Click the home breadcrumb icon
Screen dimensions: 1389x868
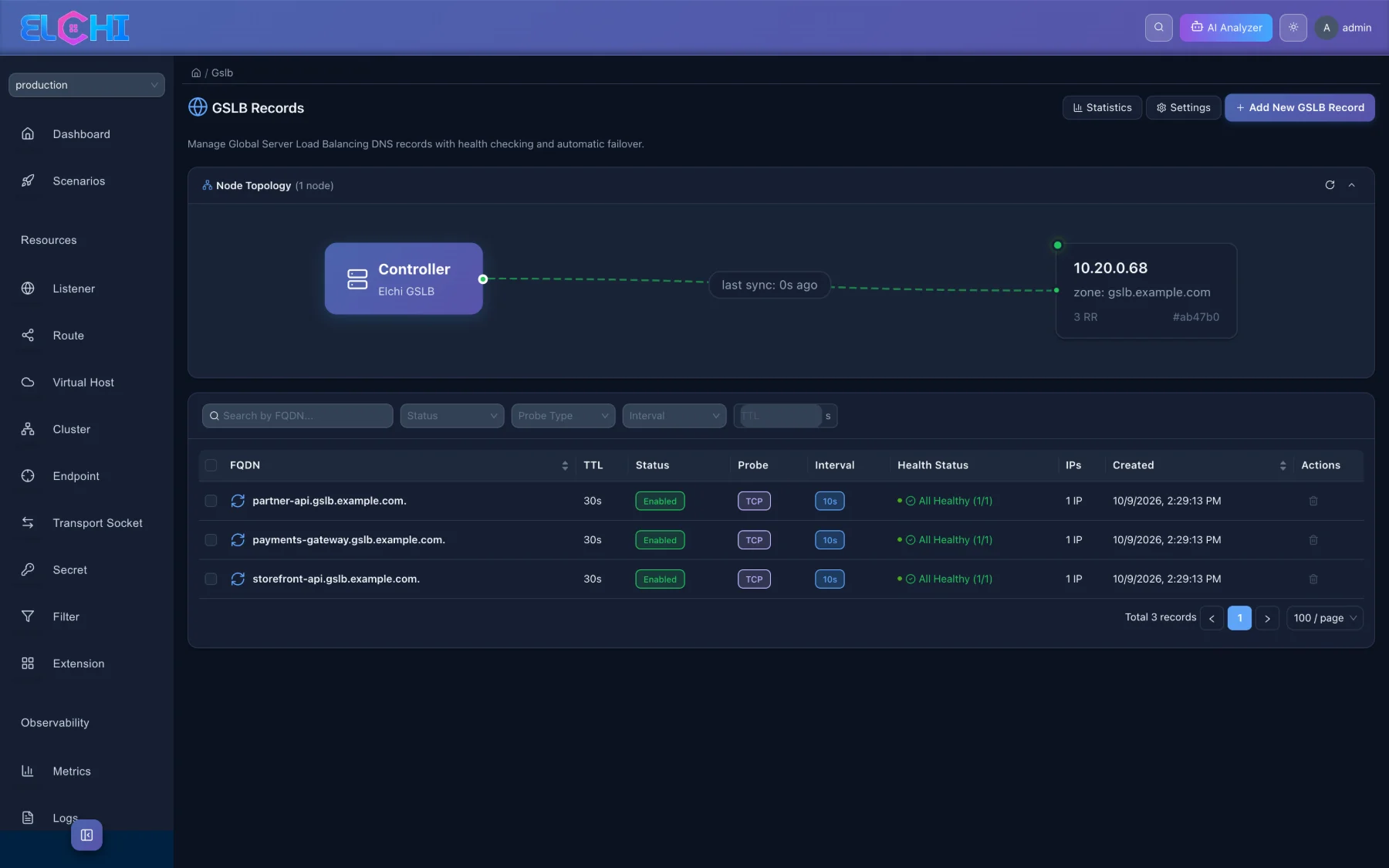(x=196, y=73)
